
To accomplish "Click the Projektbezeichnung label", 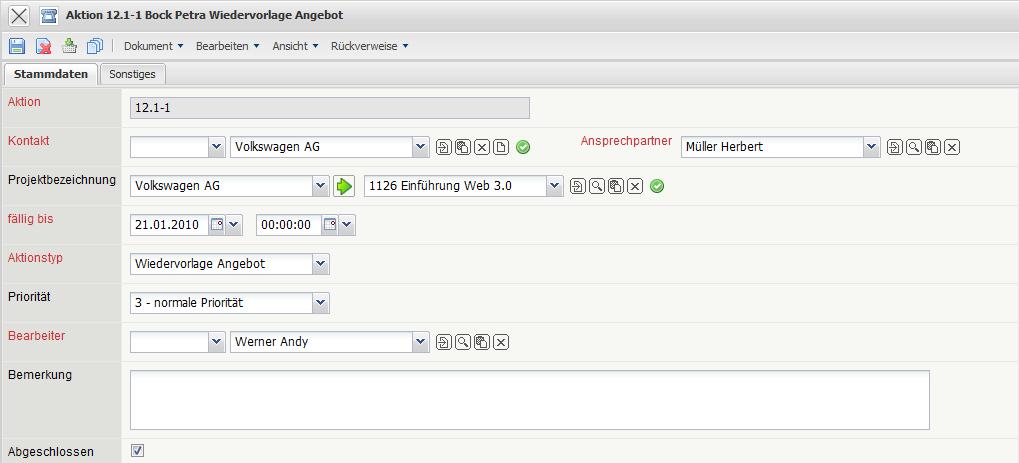I will coord(62,180).
